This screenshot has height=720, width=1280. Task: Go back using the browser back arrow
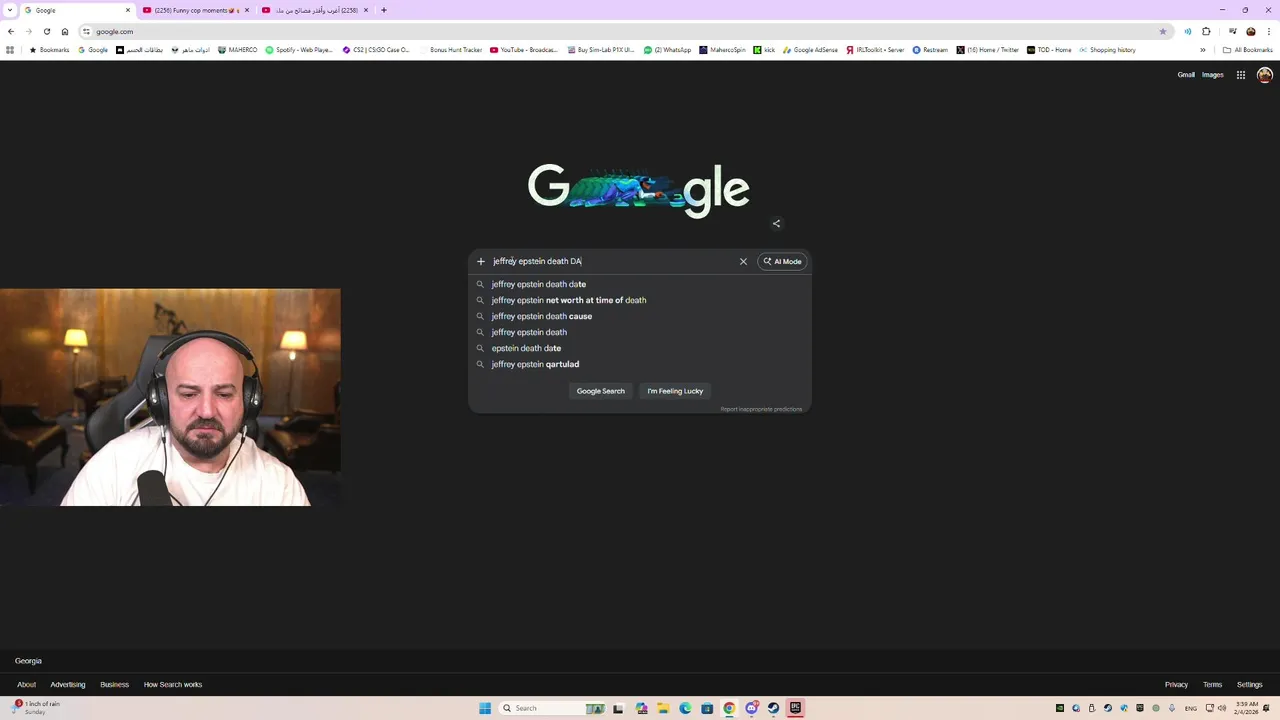click(11, 31)
